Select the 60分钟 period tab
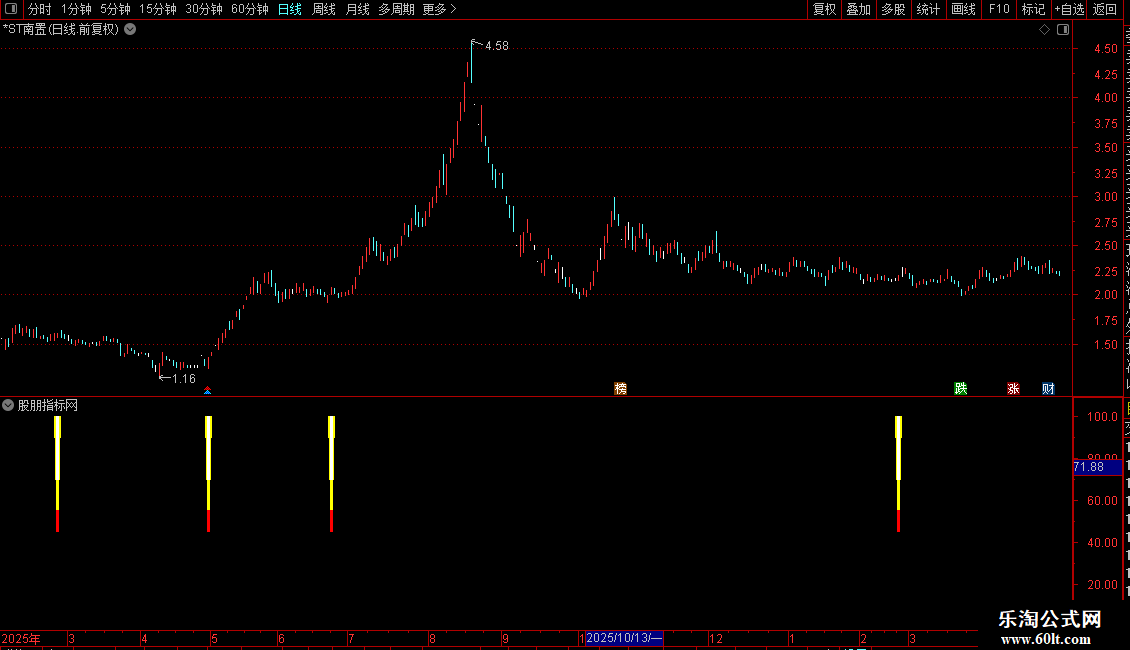This screenshot has height=650, width=1130. coord(249,9)
